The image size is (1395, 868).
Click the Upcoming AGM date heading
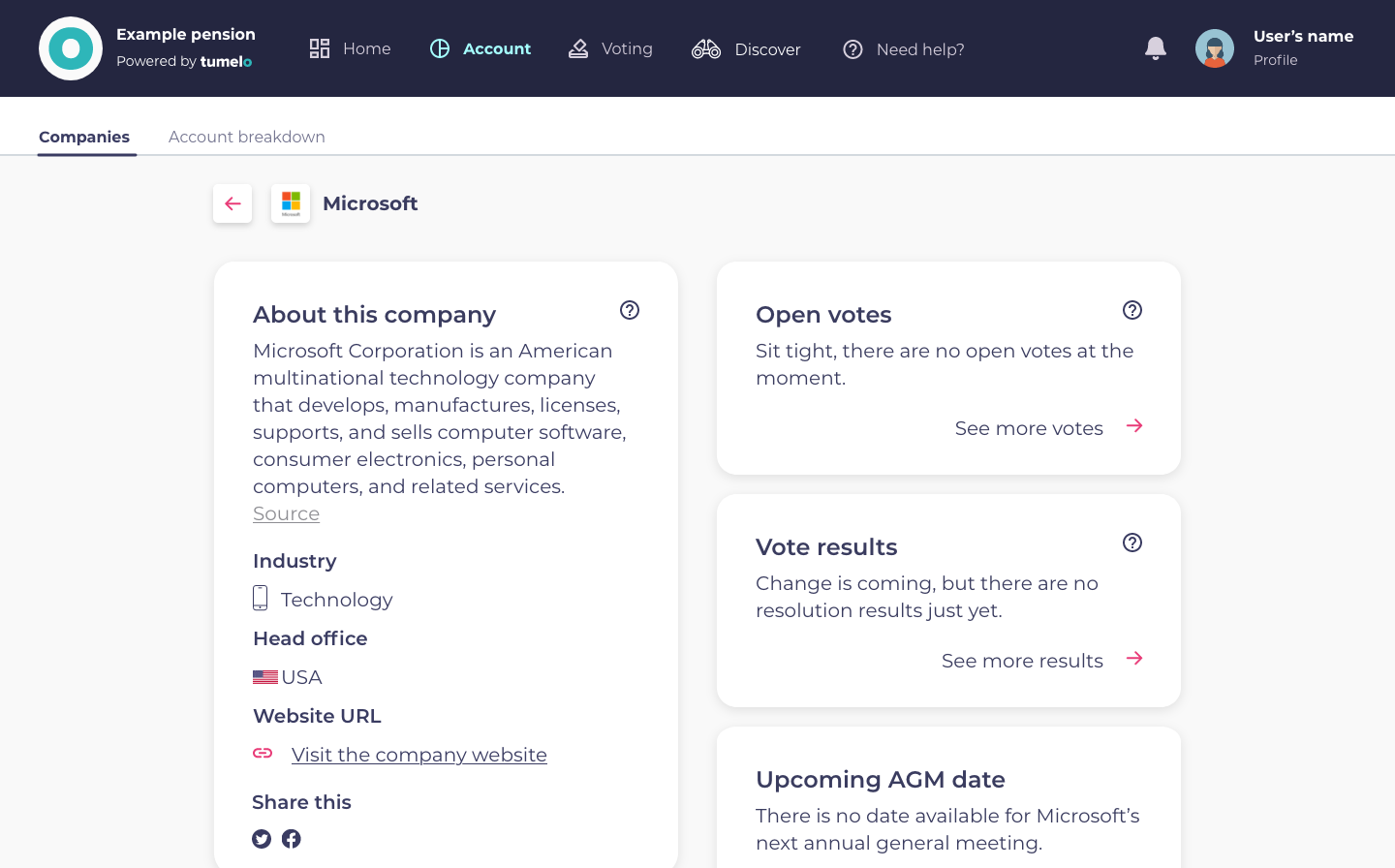(881, 780)
